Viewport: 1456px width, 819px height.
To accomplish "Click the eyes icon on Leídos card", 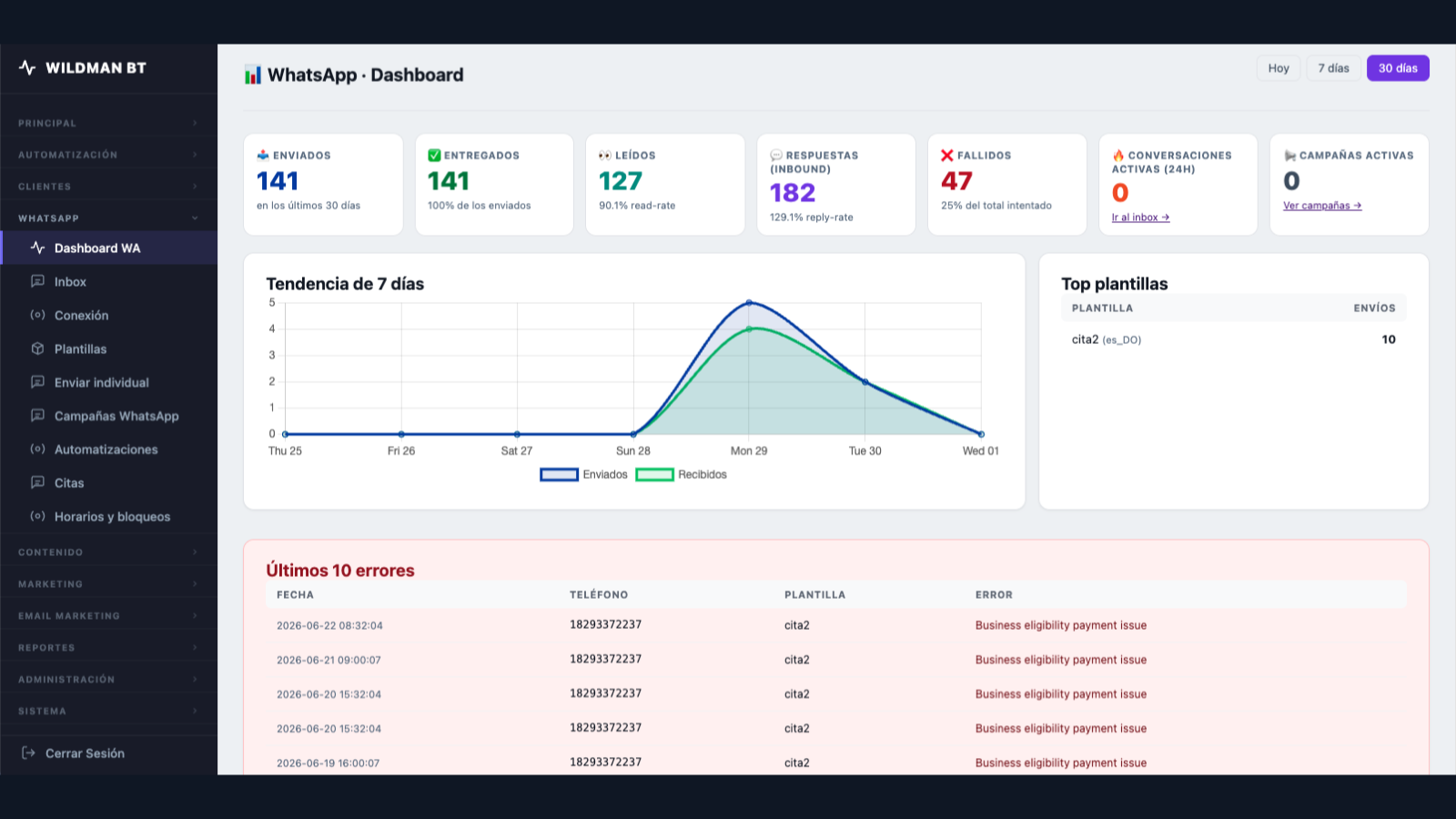I will 605,155.
